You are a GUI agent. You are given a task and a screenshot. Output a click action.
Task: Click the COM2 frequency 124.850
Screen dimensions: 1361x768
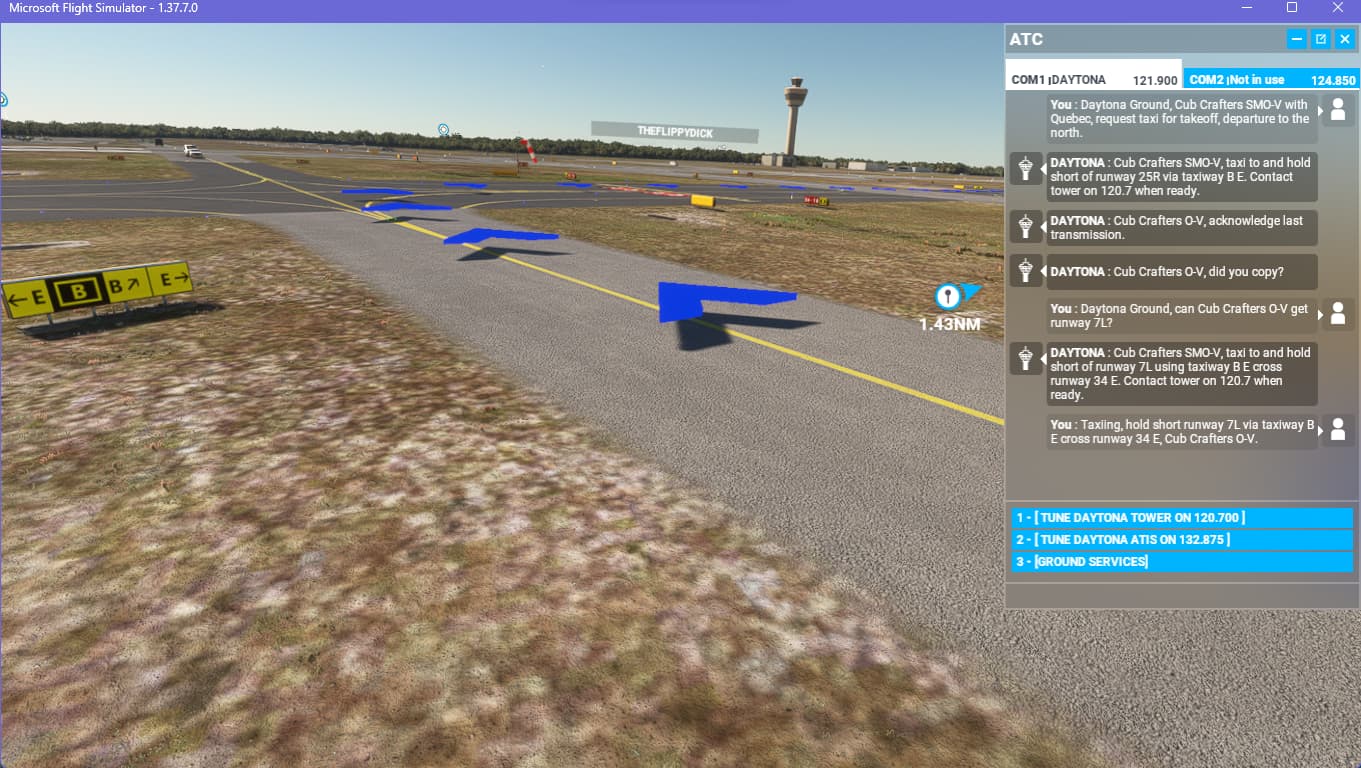1333,80
